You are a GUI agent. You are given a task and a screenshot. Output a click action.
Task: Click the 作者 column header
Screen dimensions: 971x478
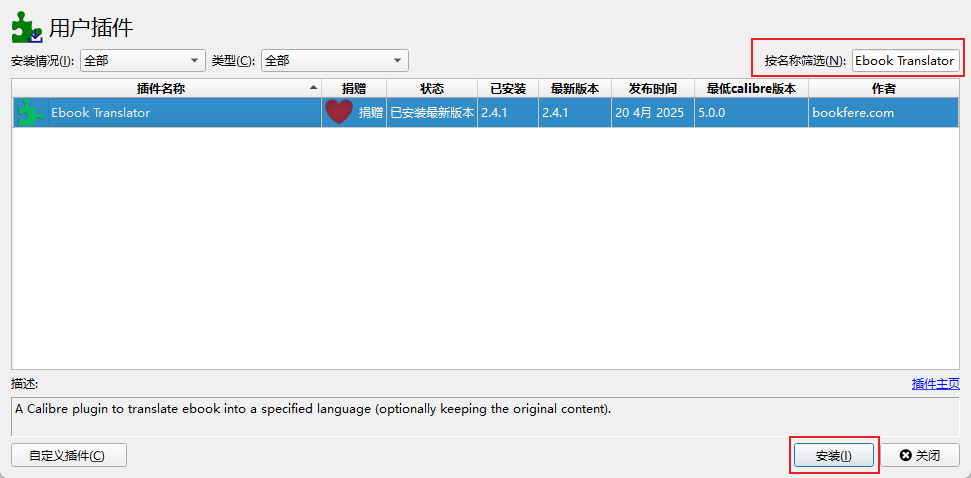[883, 88]
